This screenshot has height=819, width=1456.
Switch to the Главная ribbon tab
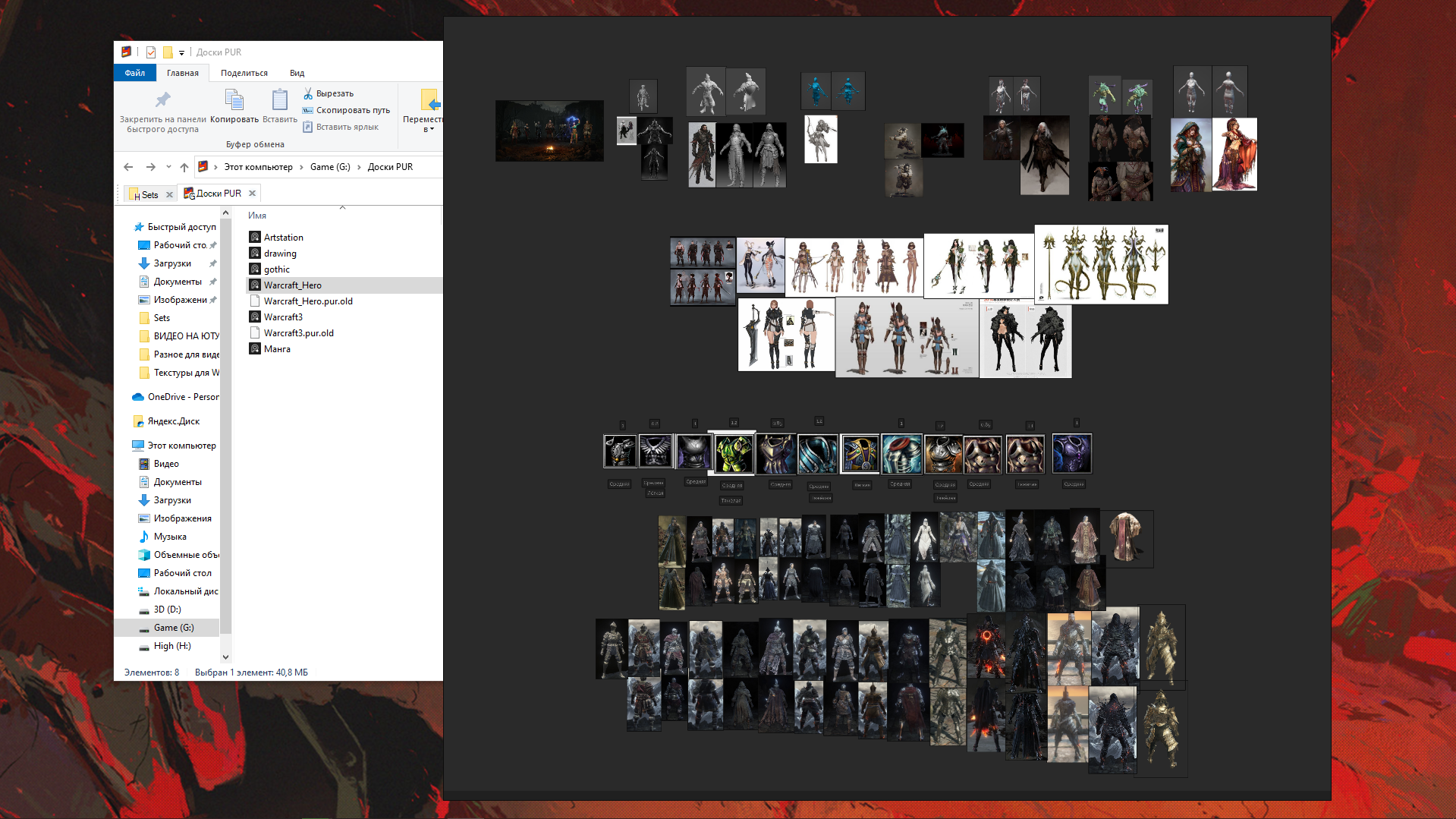coord(183,73)
